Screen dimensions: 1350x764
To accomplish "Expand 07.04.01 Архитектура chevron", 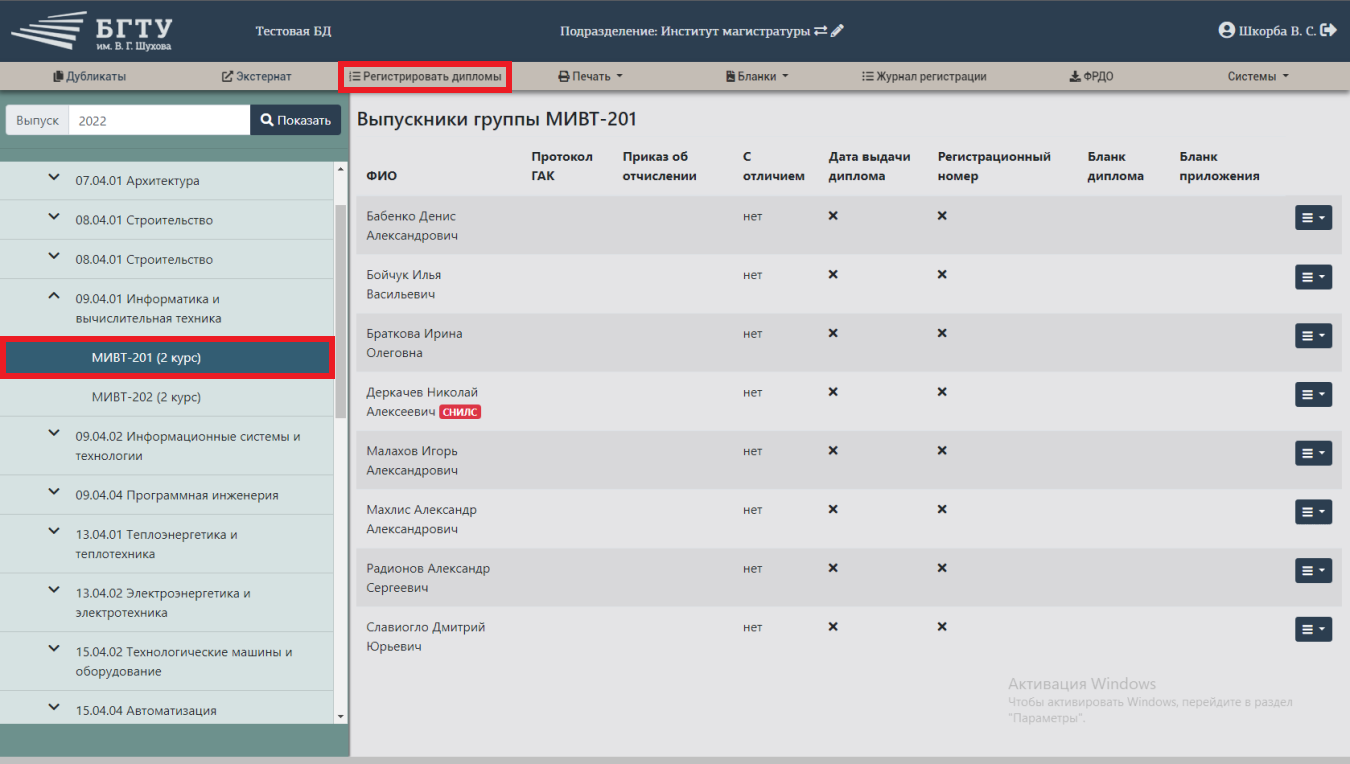I will click(x=53, y=179).
